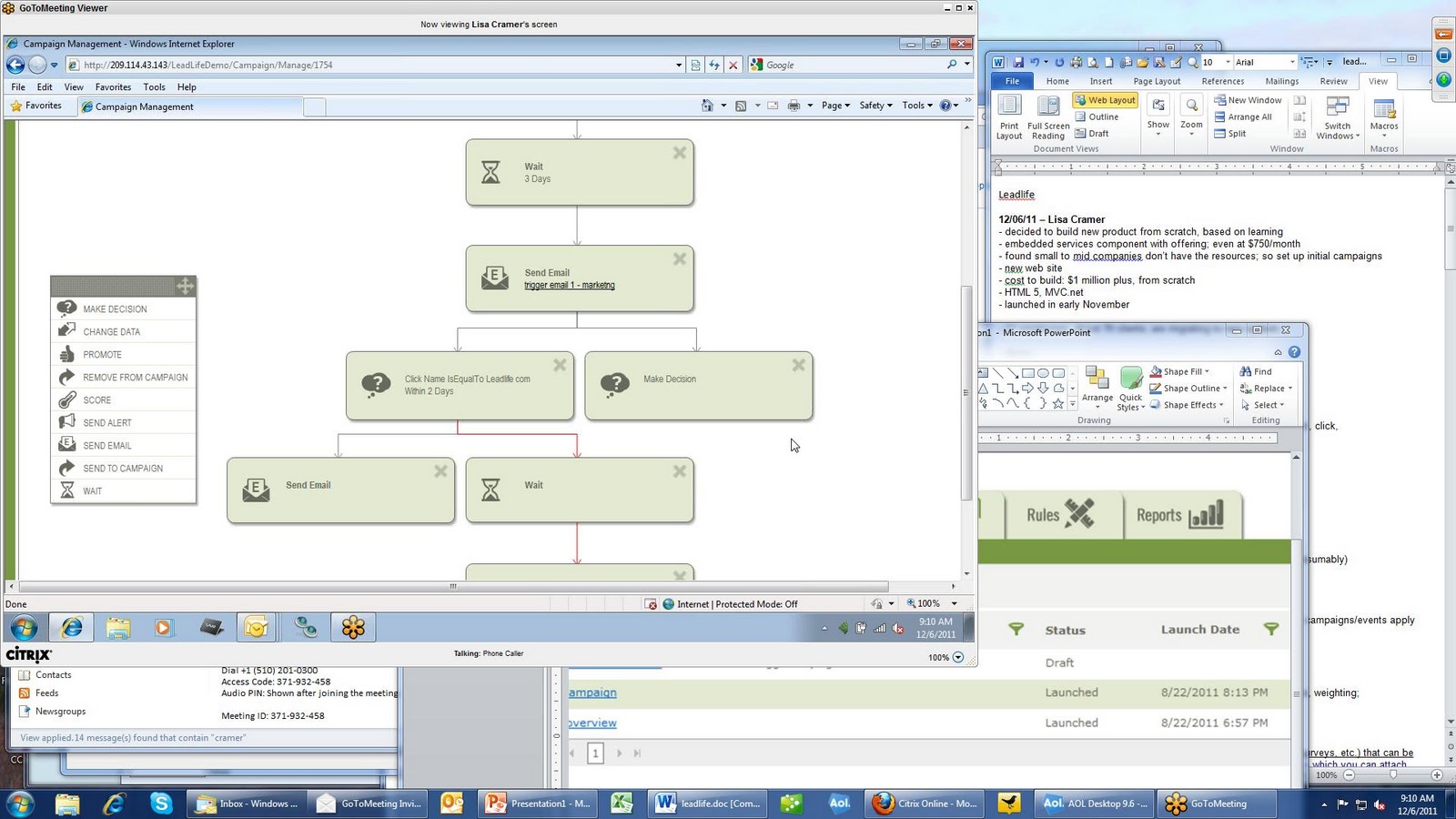Select Change Data action in the palette

coord(124,331)
